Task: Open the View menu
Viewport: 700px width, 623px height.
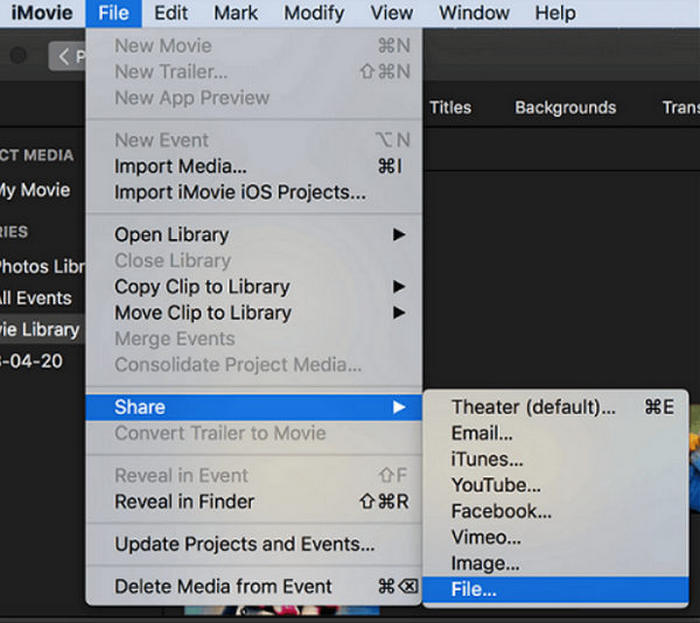Action: coord(392,13)
